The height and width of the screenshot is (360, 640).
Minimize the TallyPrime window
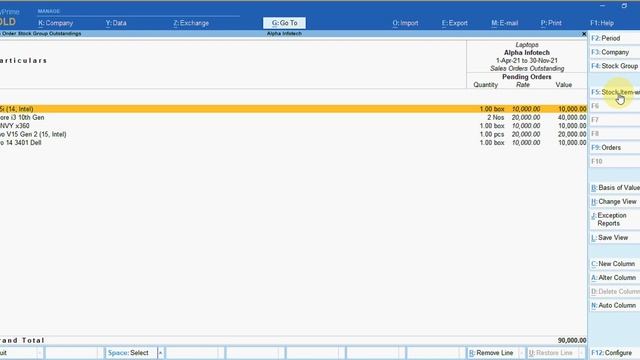(602, 6)
